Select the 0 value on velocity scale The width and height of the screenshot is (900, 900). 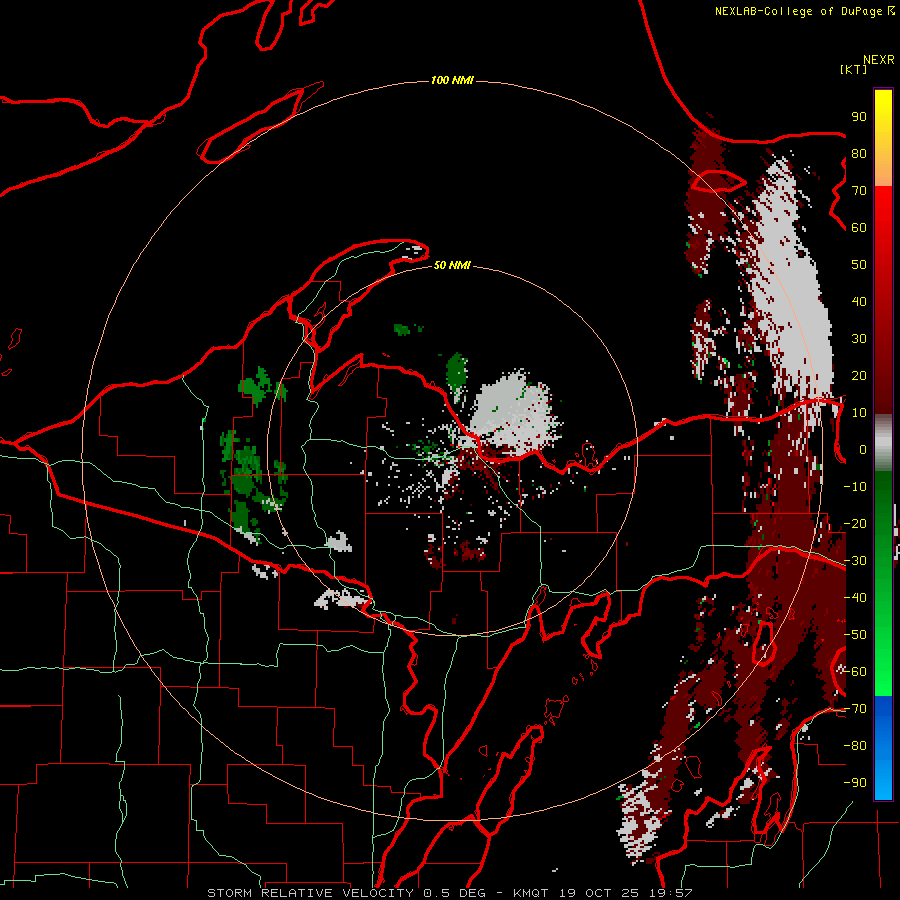click(863, 449)
